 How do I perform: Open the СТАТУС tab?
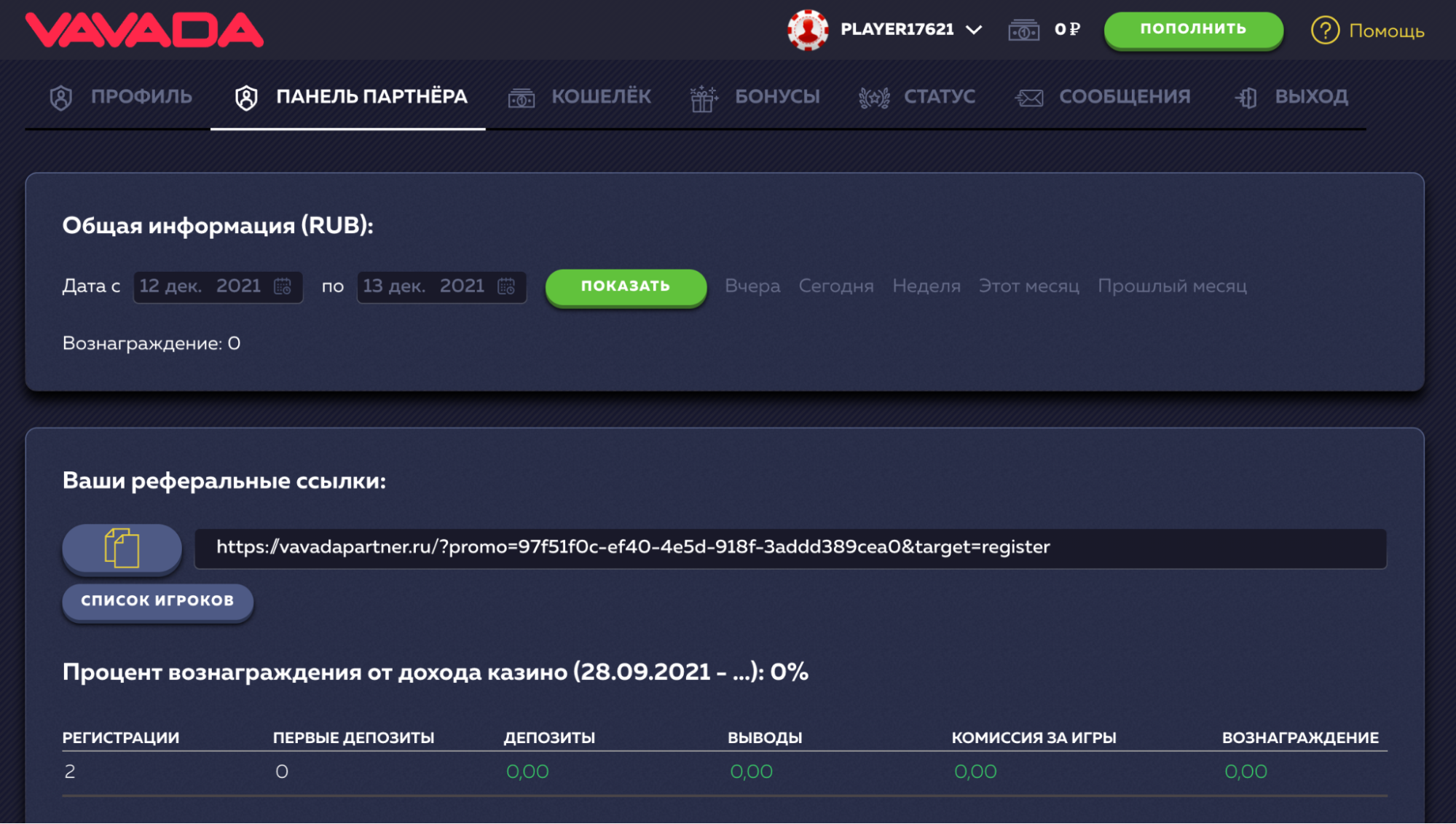coord(940,96)
